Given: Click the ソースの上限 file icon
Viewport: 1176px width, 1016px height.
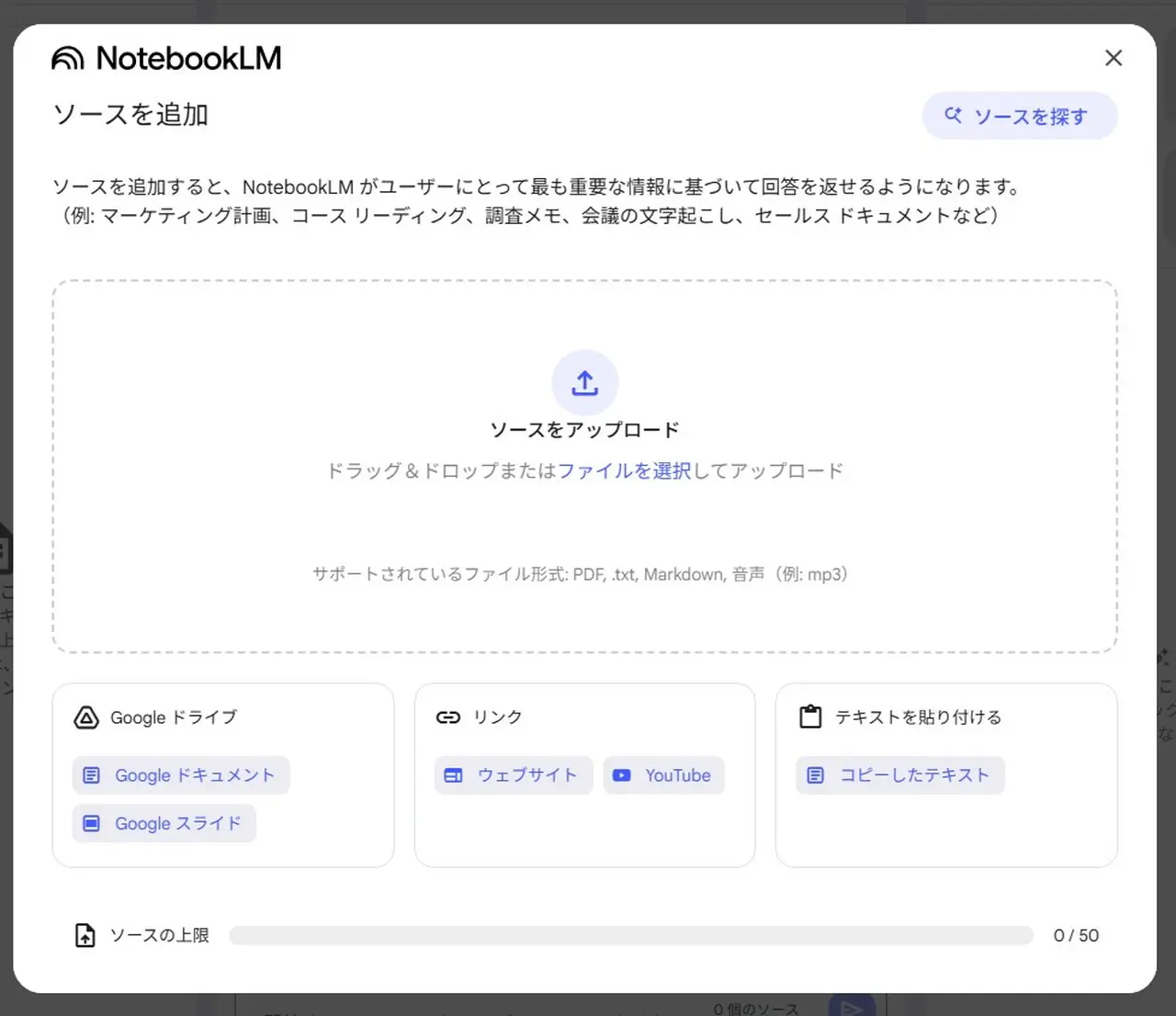Looking at the screenshot, I should pyautogui.click(x=85, y=935).
